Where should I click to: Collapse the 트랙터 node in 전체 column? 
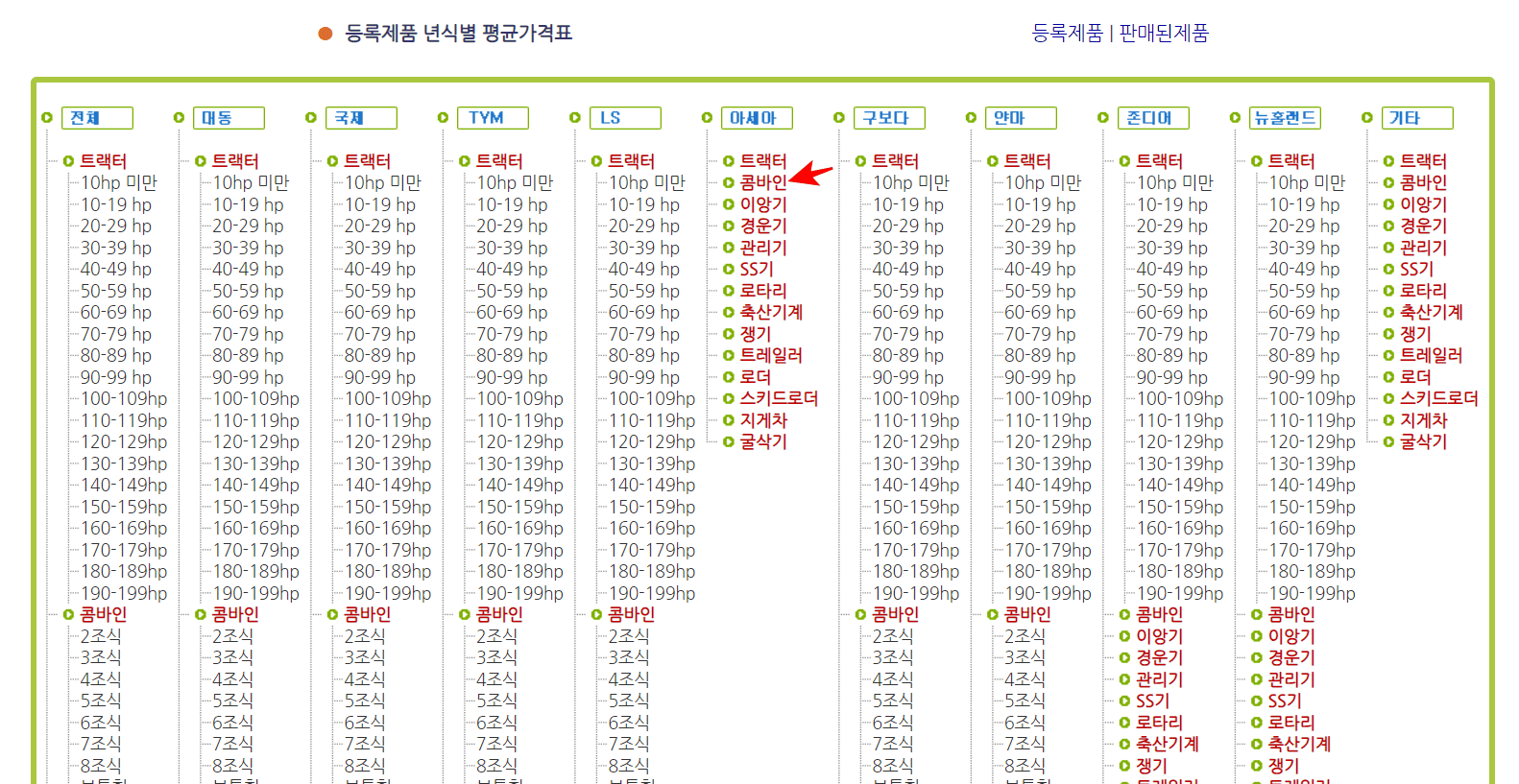click(x=68, y=161)
